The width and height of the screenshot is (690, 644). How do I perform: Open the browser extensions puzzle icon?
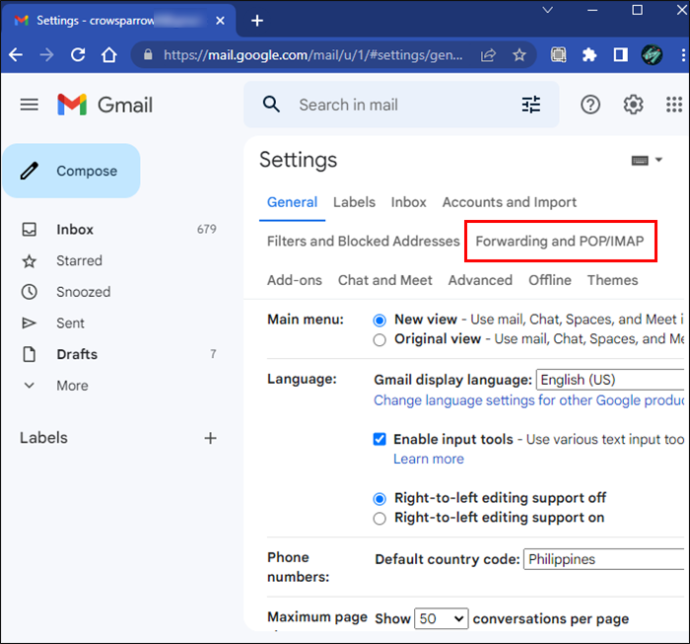tap(589, 55)
